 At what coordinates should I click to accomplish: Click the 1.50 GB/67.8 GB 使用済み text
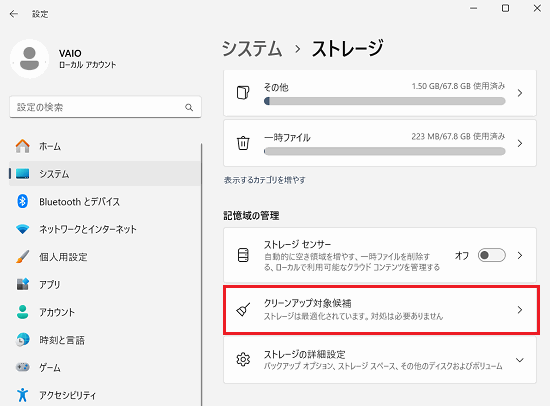[458, 86]
